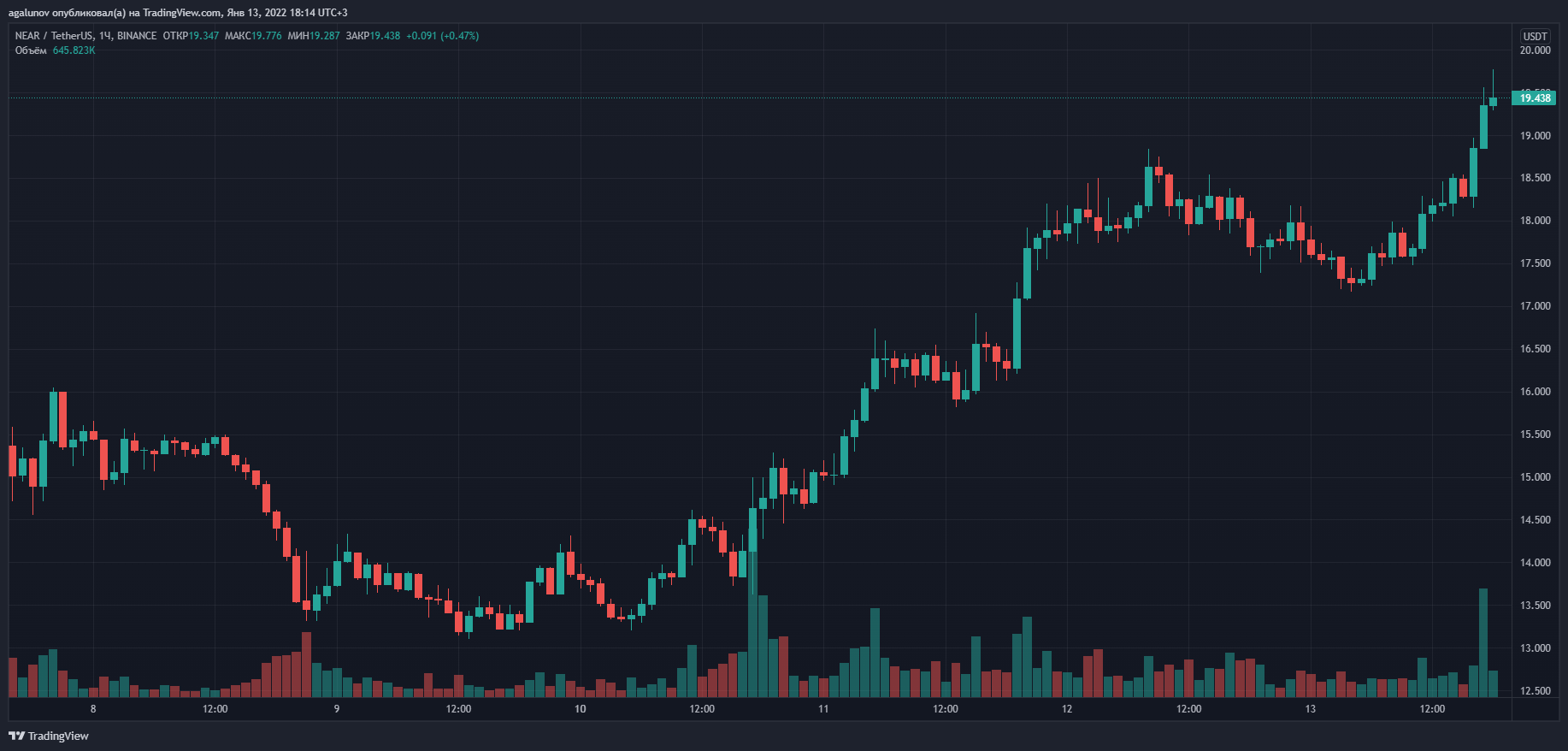
Task: Click the 17.000 price axis label
Action: click(x=1535, y=306)
